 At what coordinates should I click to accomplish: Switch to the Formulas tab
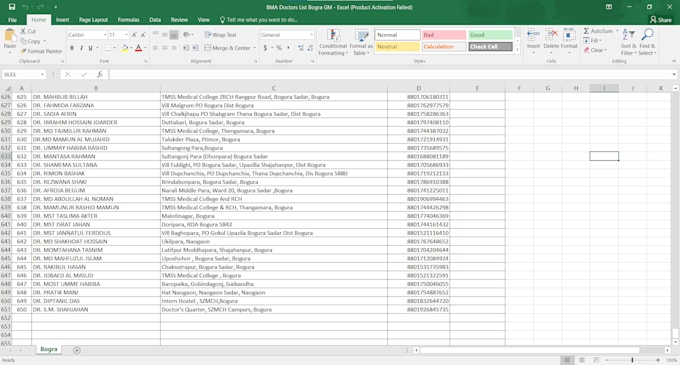[128, 20]
